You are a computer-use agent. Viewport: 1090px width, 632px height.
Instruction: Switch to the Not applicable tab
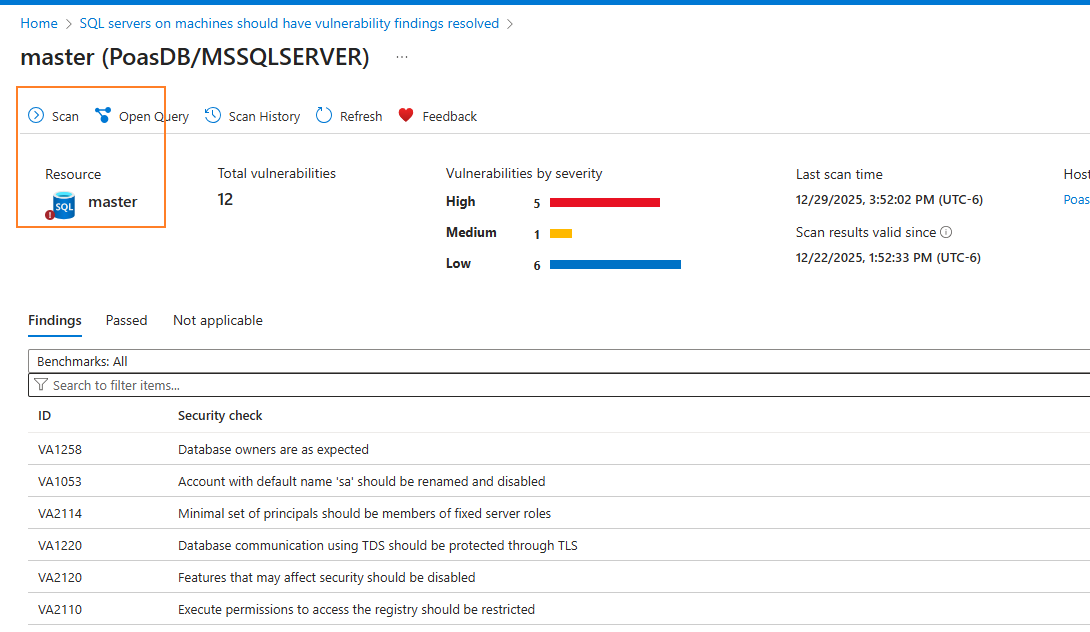[218, 321]
